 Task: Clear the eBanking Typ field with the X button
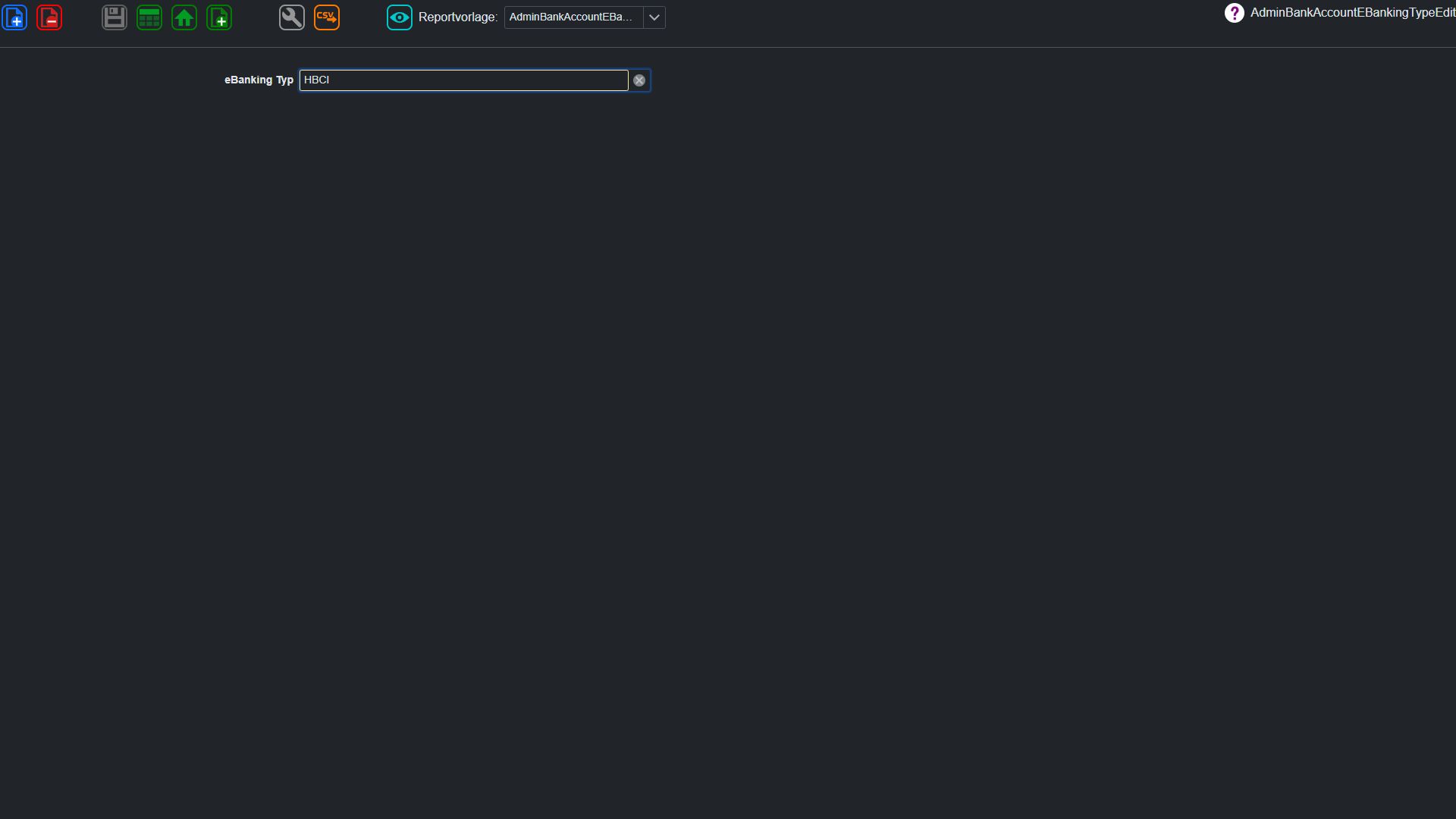(x=639, y=80)
